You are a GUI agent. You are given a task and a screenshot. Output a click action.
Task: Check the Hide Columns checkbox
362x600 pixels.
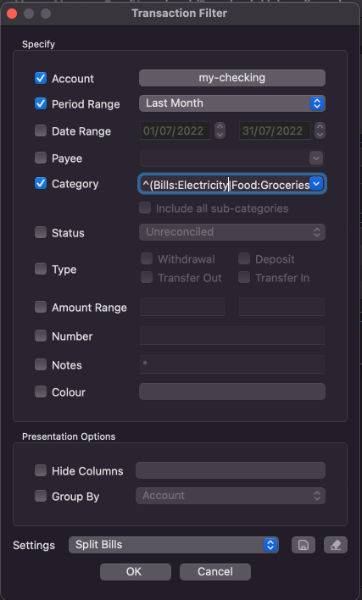(41, 470)
